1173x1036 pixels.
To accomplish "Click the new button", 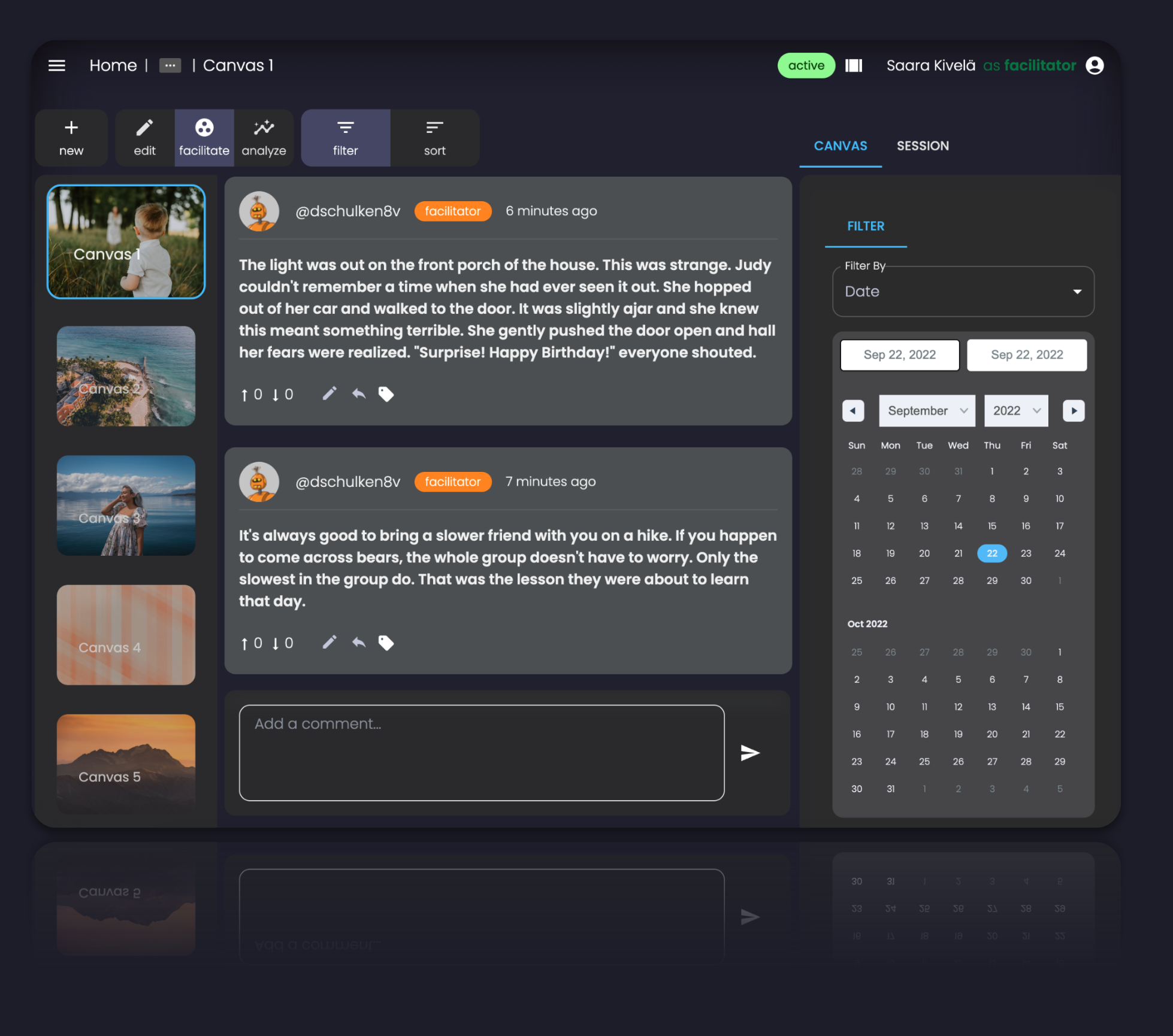I will coord(71,138).
